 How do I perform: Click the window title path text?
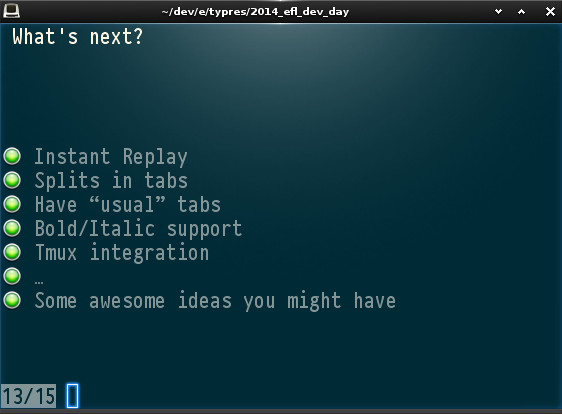point(255,11)
